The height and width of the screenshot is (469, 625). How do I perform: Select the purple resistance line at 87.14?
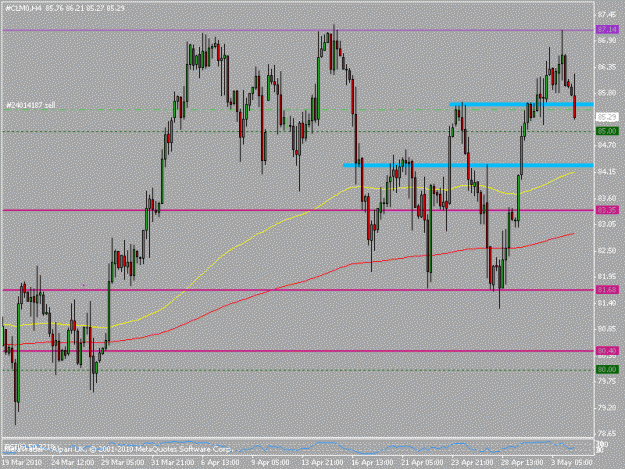pyautogui.click(x=298, y=30)
